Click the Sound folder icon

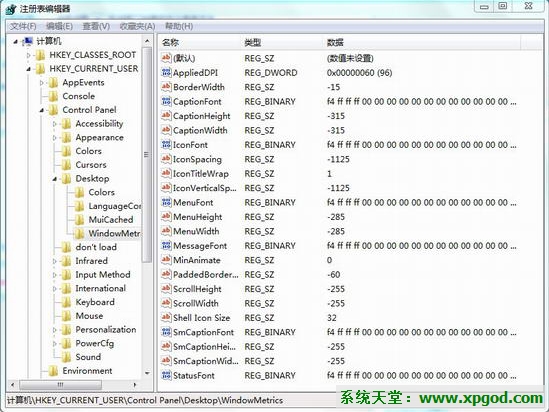[67, 357]
